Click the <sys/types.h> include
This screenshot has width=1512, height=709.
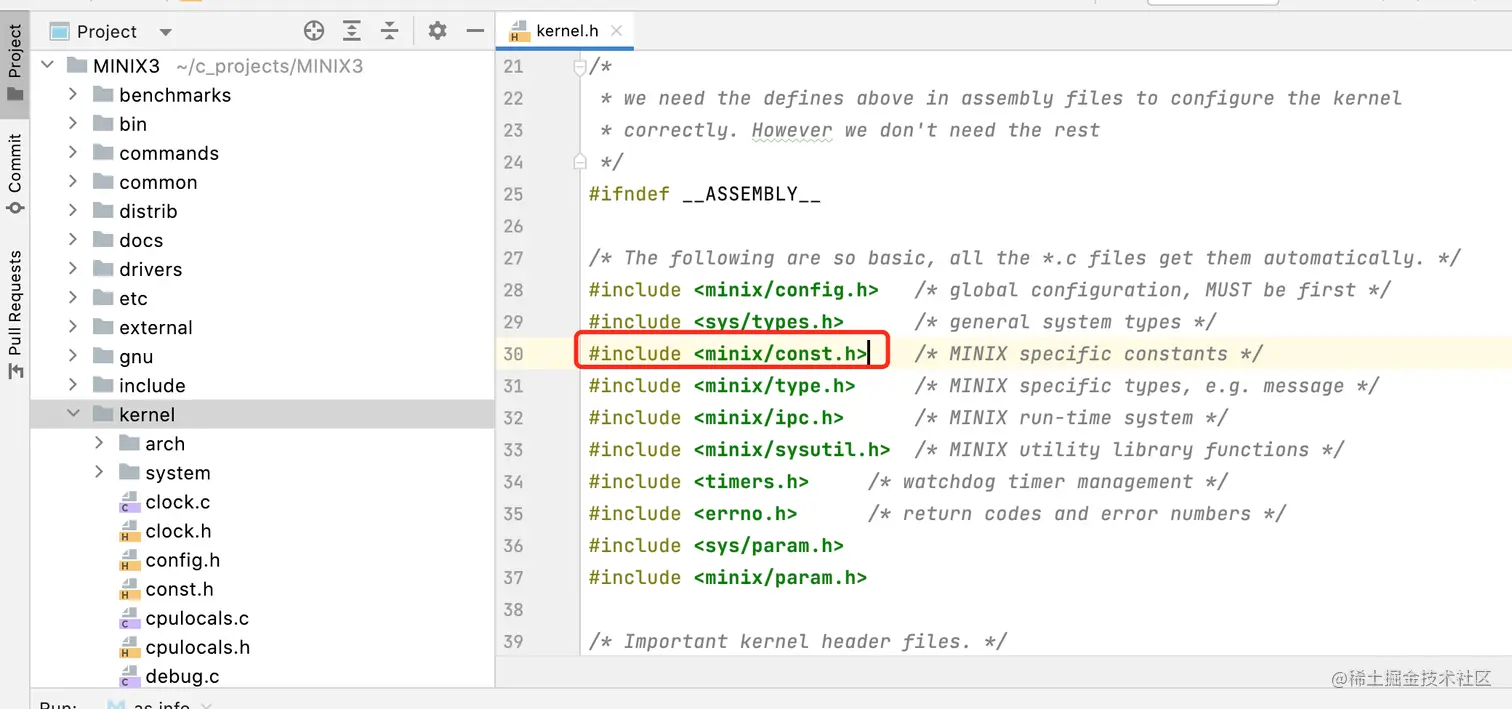768,322
